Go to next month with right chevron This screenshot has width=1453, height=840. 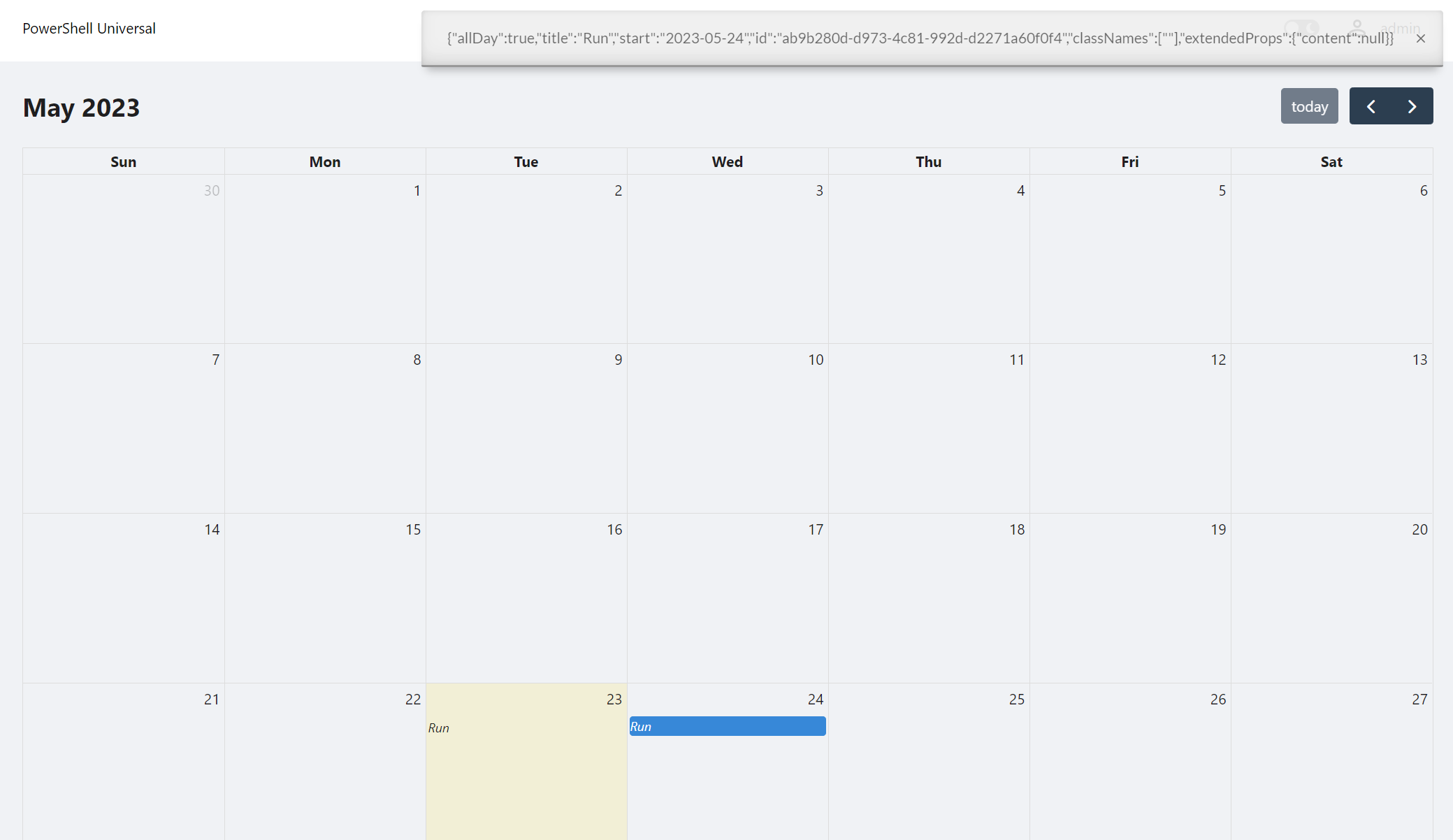1412,106
